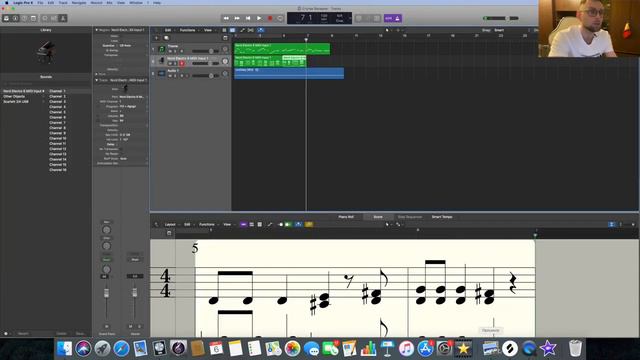The width and height of the screenshot is (640, 360).
Task: Open the Library panel button in the toolbar
Action: [6, 18]
